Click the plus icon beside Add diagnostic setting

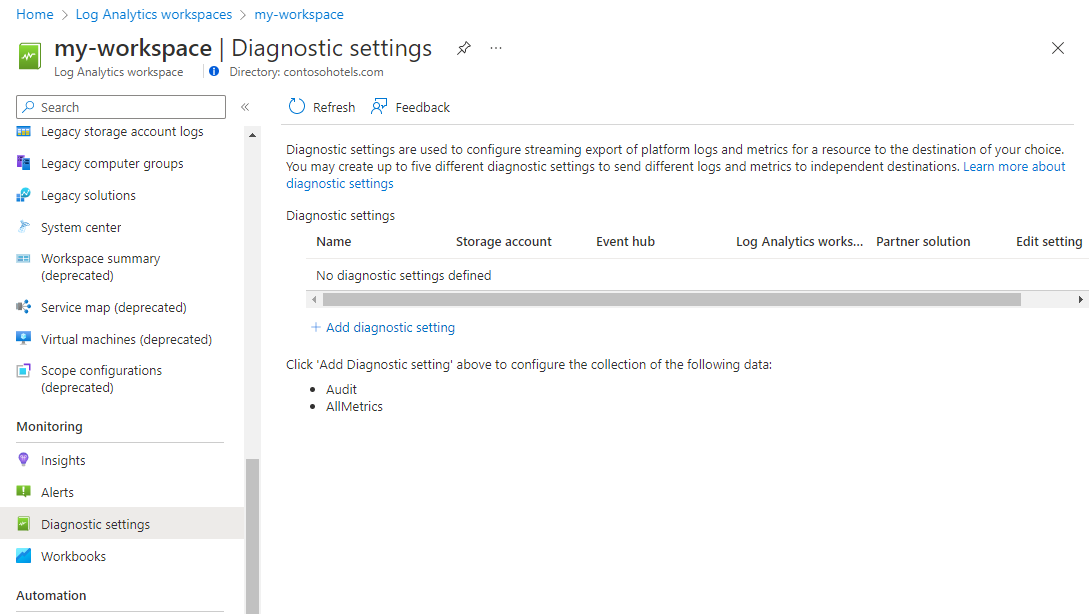pos(315,326)
